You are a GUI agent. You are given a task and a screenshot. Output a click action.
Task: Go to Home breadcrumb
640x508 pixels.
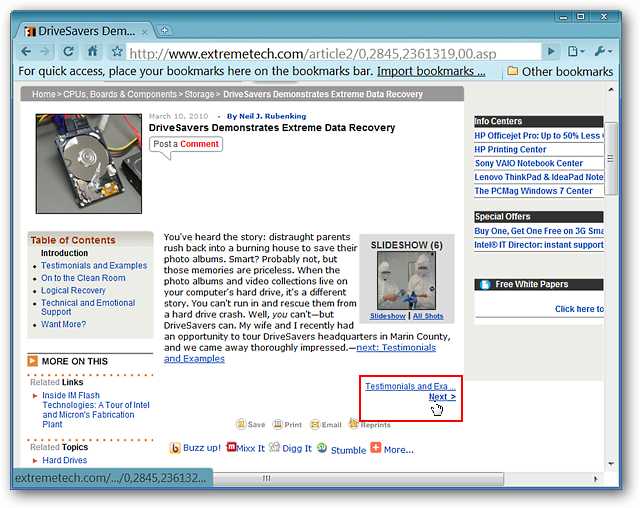click(44, 94)
